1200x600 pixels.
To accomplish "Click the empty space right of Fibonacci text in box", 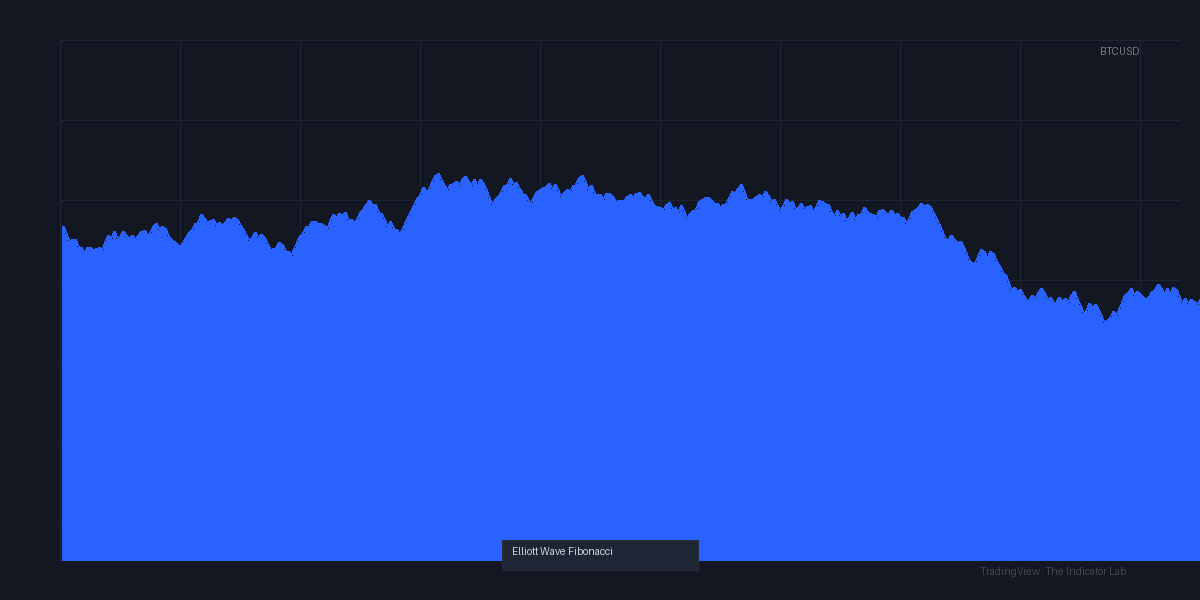I will pyautogui.click(x=655, y=552).
